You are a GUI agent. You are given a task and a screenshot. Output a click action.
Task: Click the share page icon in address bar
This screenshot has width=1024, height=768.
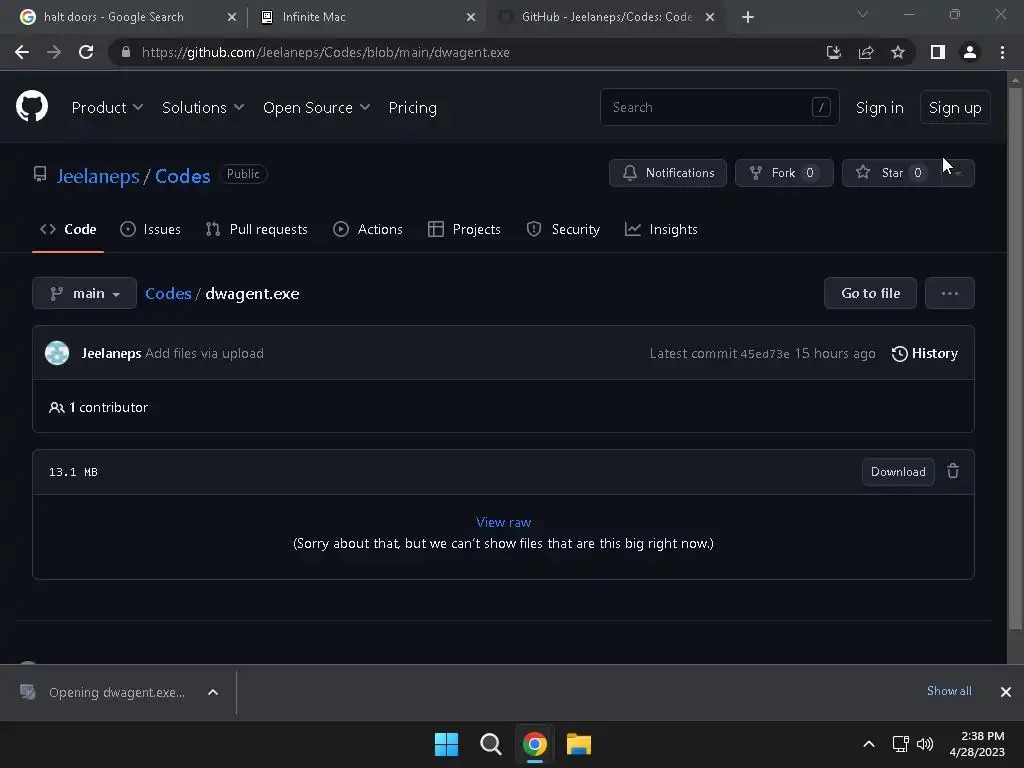click(866, 52)
